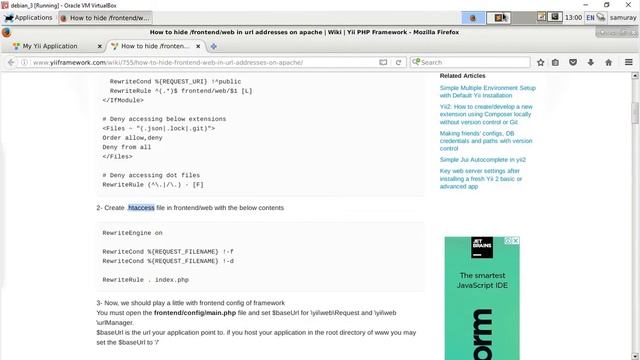Click the page scrollbar down arrow
This screenshot has height=360, width=640.
click(635, 356)
